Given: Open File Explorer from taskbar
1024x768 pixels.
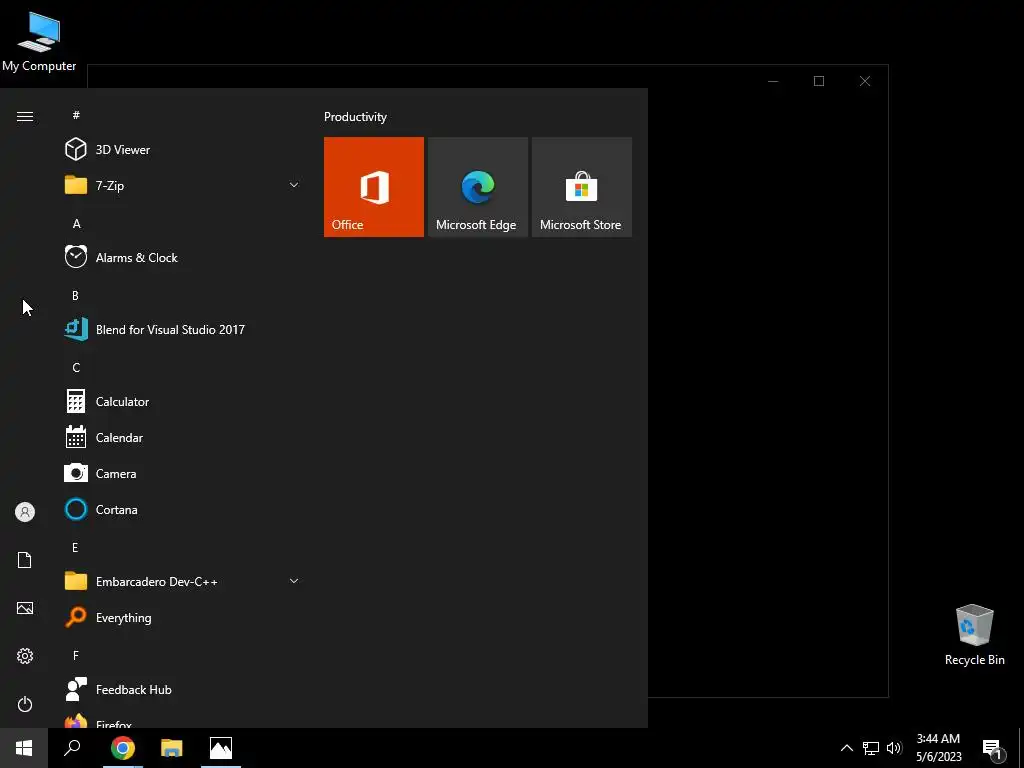Looking at the screenshot, I should pos(172,748).
